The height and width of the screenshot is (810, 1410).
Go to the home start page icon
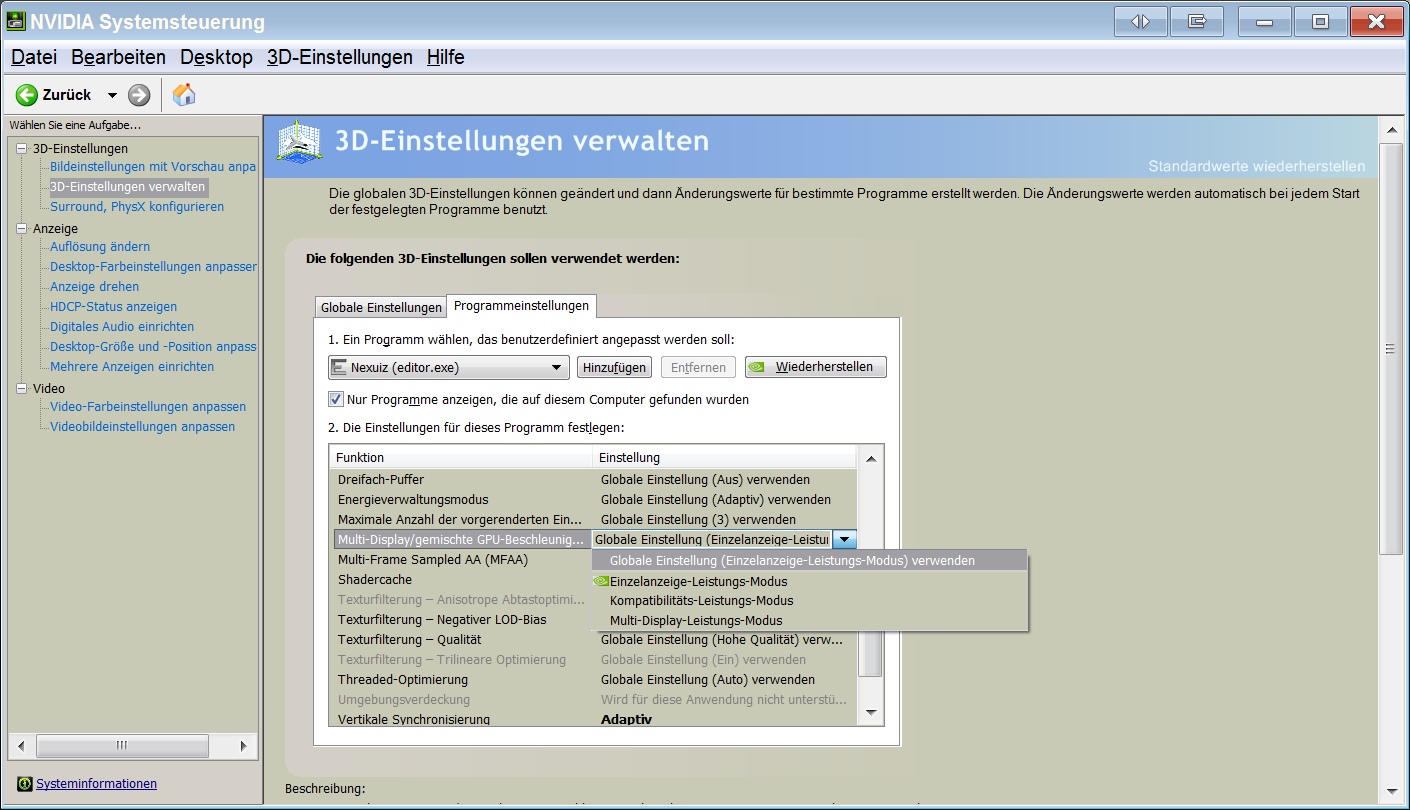pyautogui.click(x=184, y=94)
